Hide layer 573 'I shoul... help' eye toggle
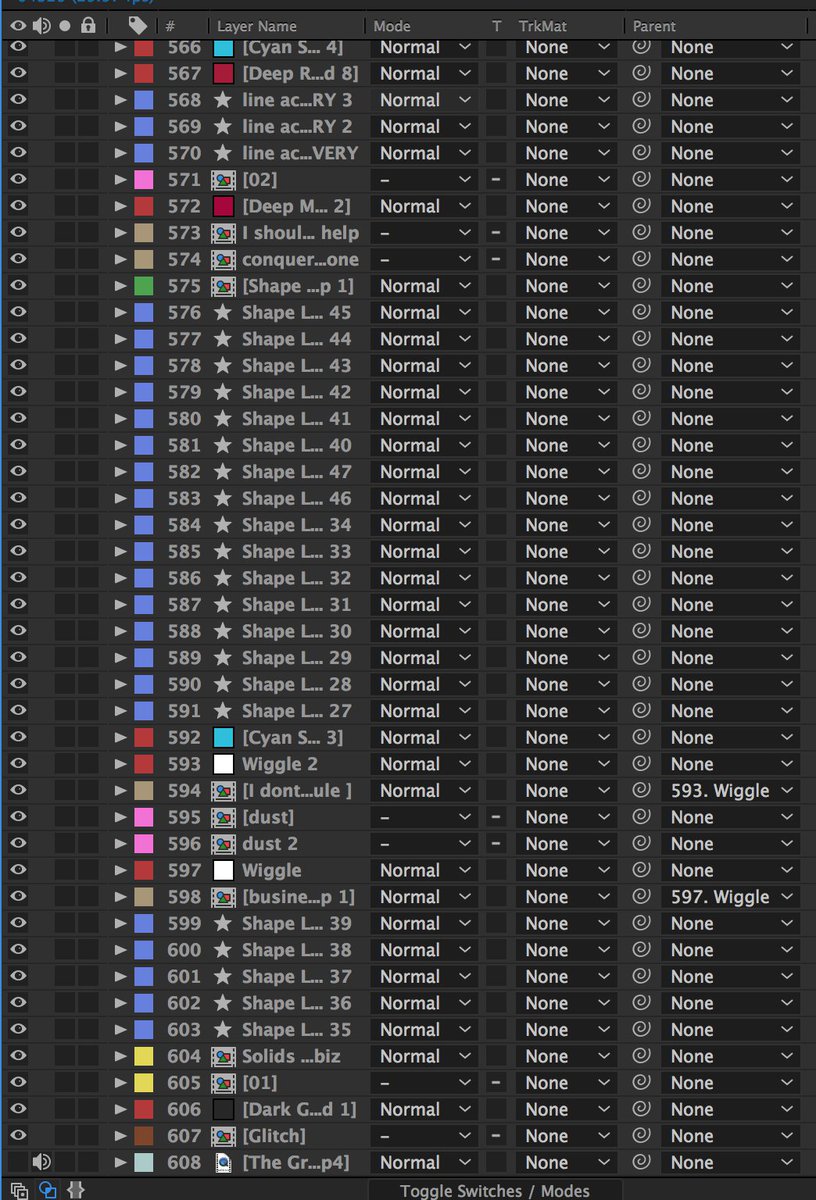Viewport: 816px width, 1200px height. (18, 233)
